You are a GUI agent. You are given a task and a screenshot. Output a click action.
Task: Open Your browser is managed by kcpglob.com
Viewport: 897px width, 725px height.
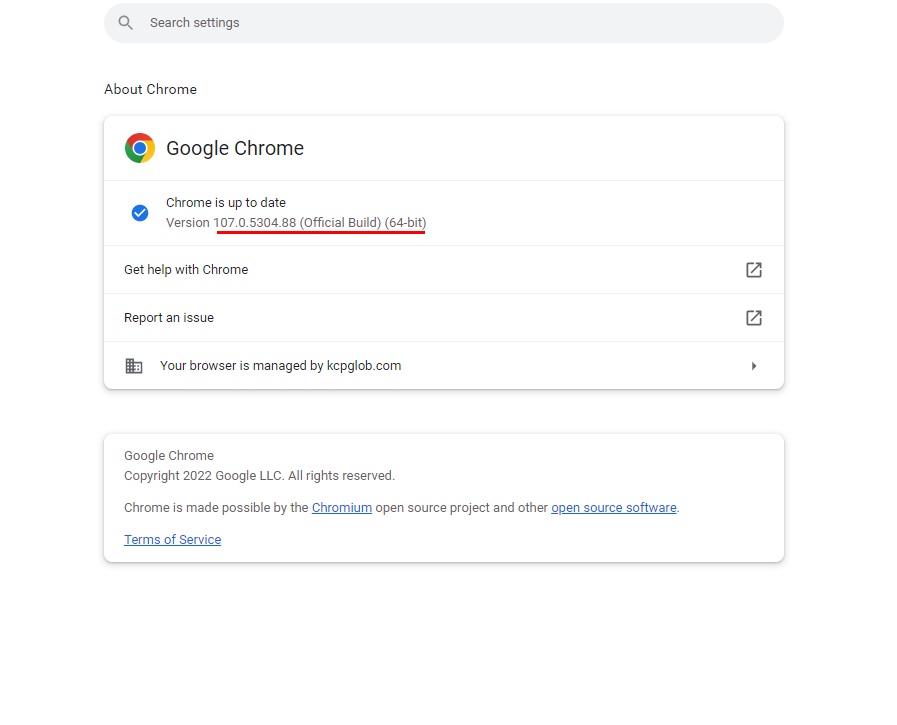[x=443, y=366]
